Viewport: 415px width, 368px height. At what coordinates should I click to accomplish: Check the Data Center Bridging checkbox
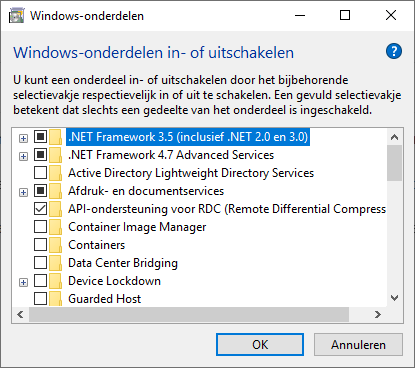click(x=40, y=263)
